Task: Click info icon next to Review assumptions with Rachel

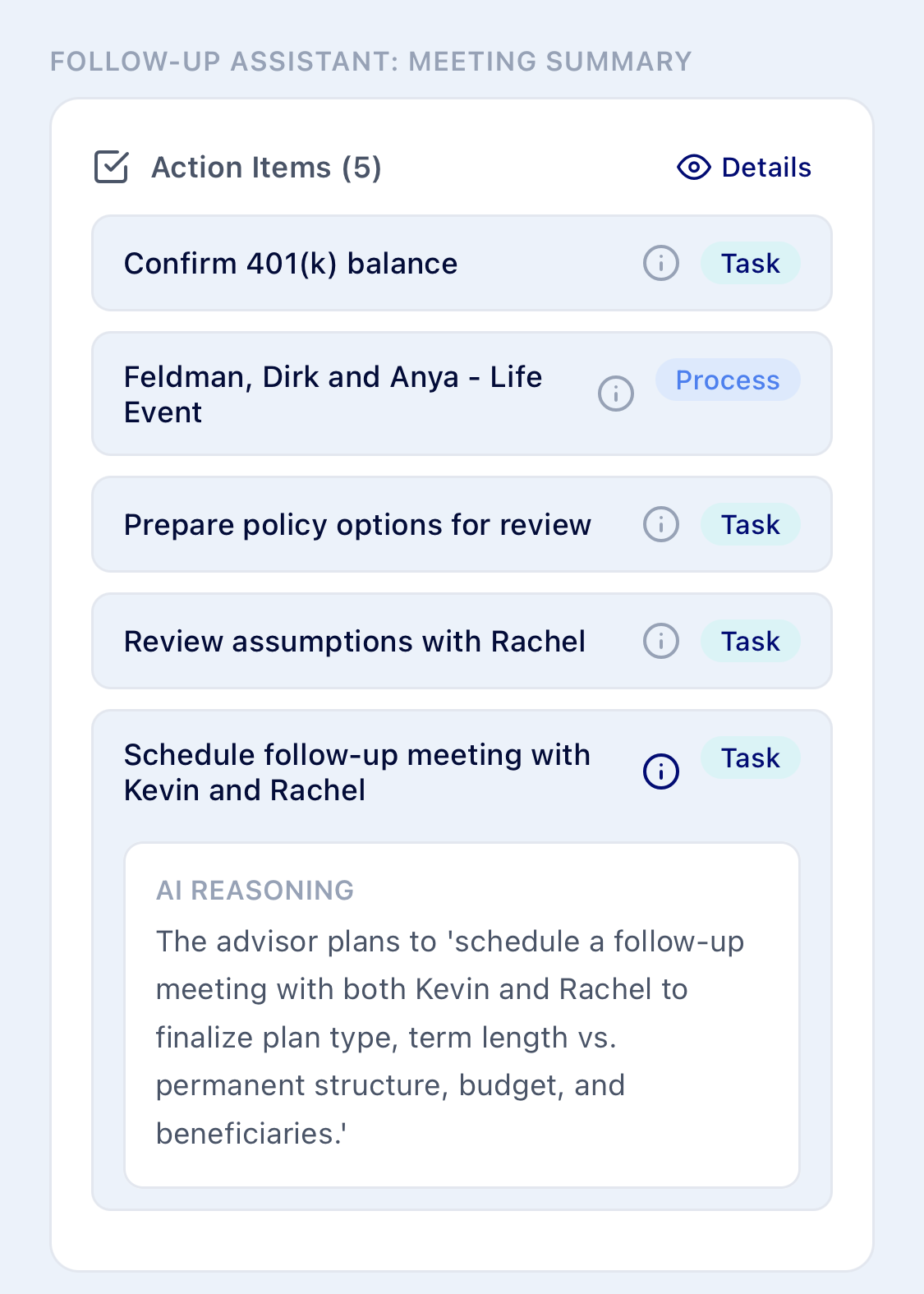Action: (660, 641)
